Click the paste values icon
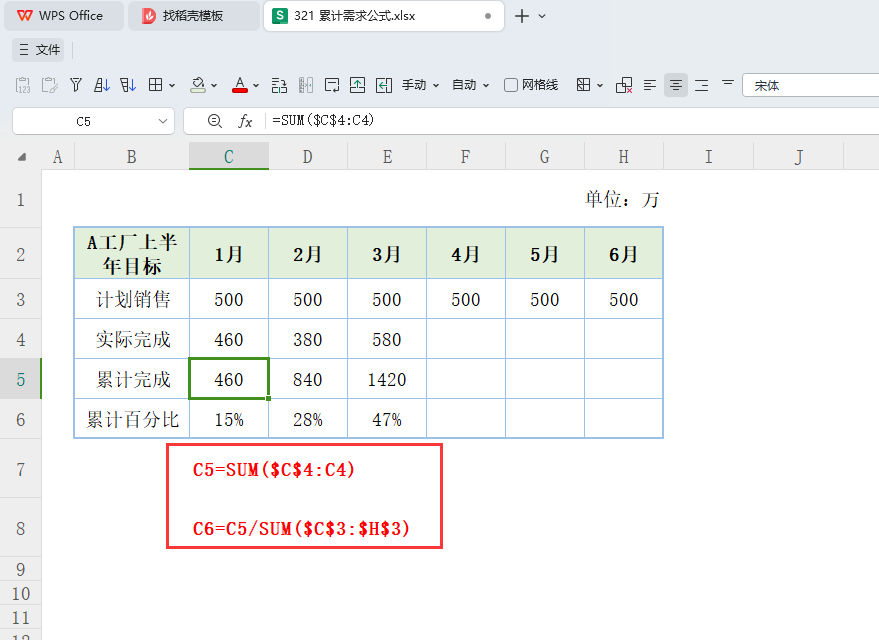 [23, 85]
